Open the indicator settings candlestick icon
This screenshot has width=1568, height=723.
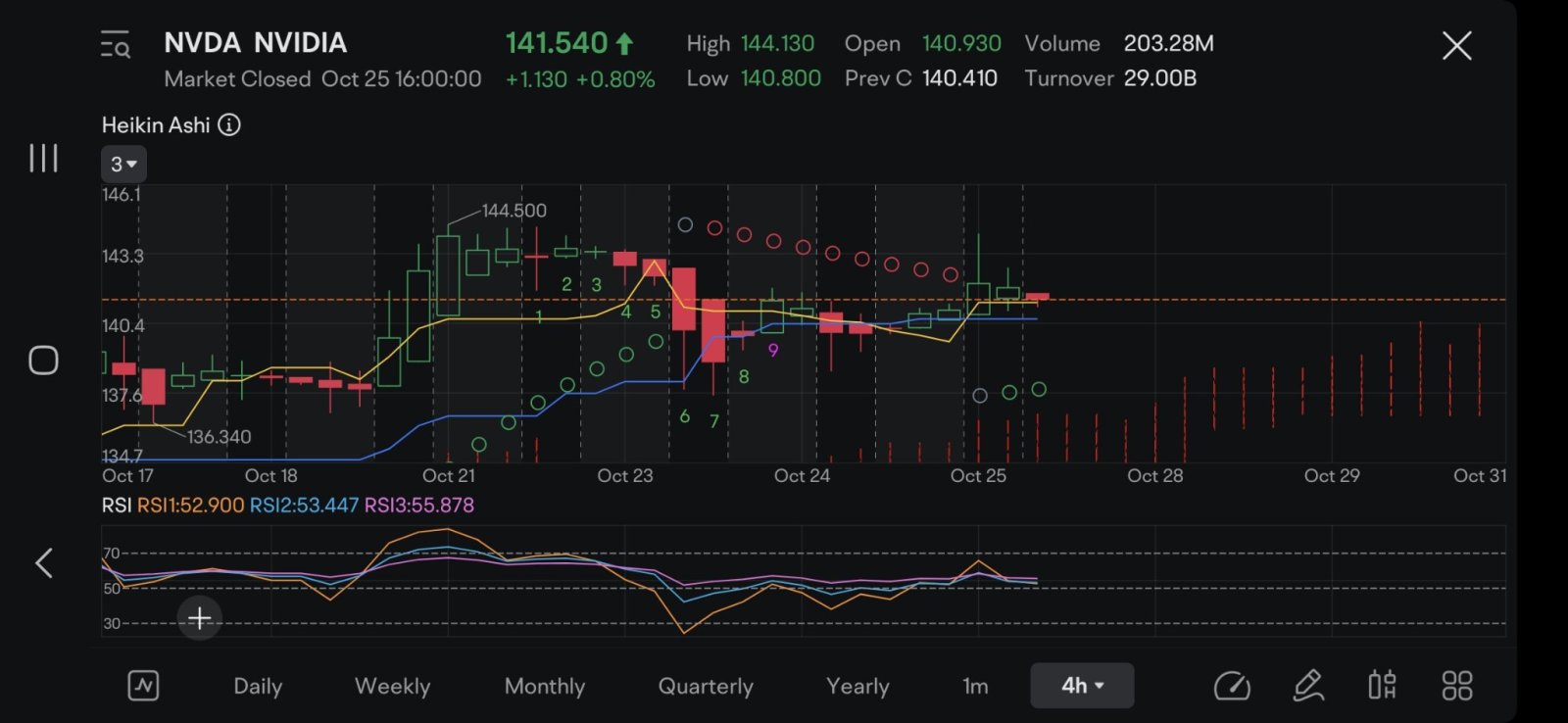[1382, 686]
